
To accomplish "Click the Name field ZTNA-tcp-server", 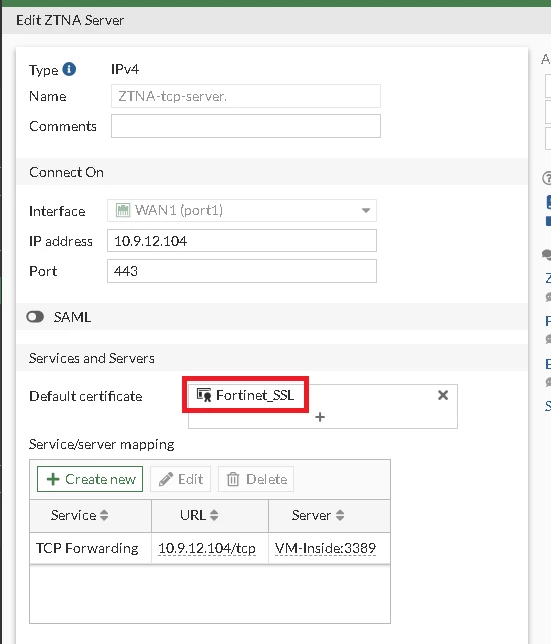I will point(246,96).
